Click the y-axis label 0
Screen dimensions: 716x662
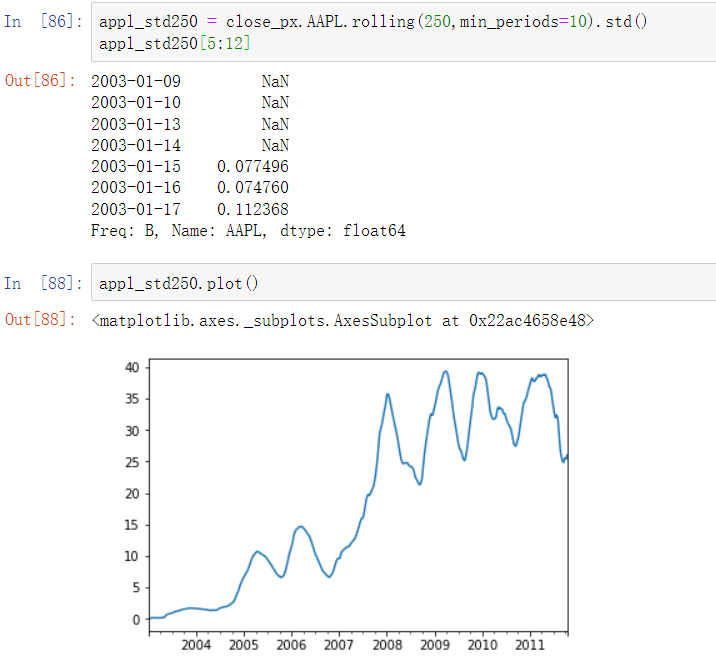(136, 620)
